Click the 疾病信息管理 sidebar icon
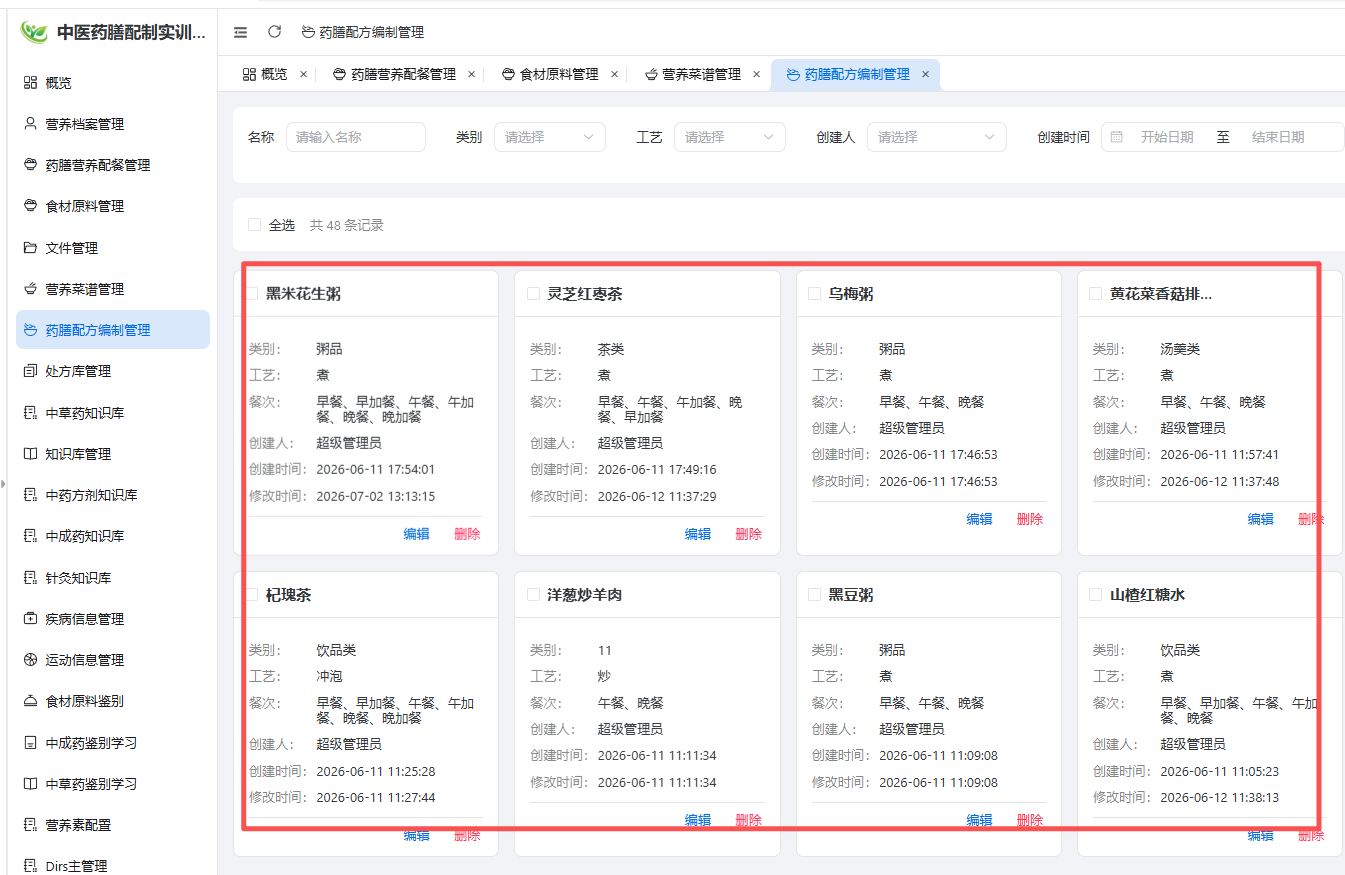Screen dimensions: 1345x875 pos(30,619)
